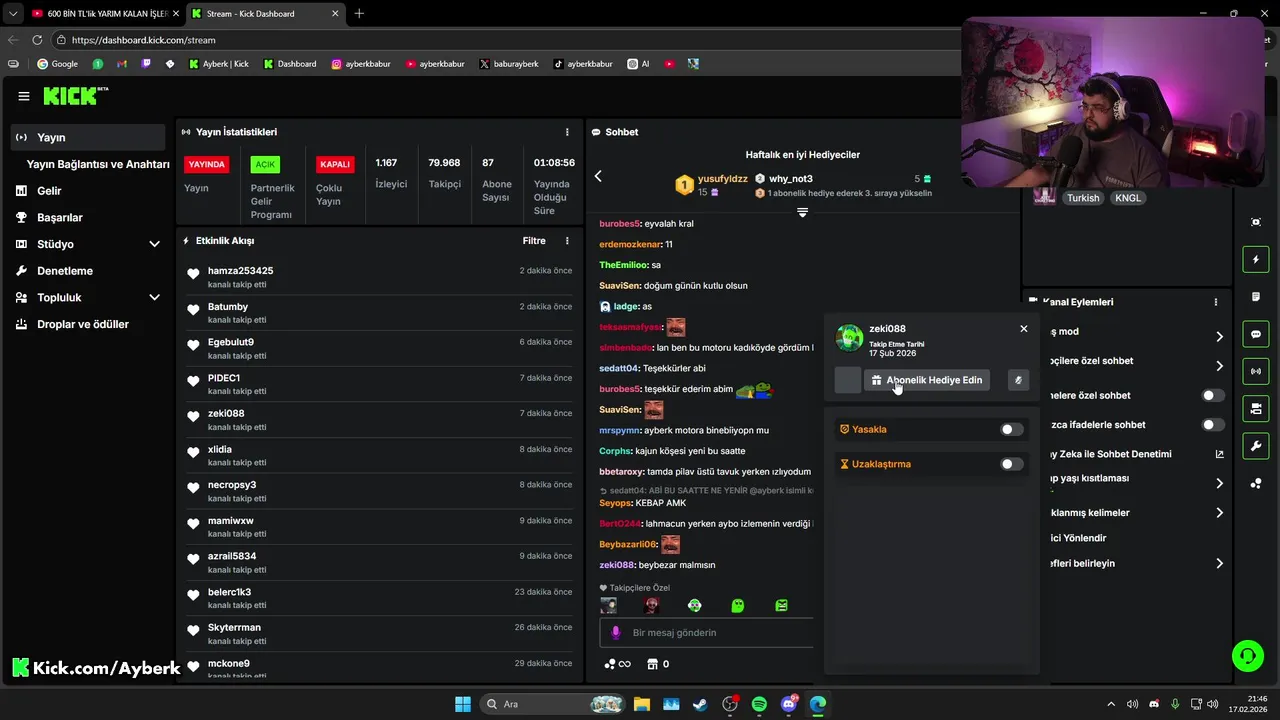Open Steam from the taskbar
The height and width of the screenshot is (720, 1280).
[700, 704]
